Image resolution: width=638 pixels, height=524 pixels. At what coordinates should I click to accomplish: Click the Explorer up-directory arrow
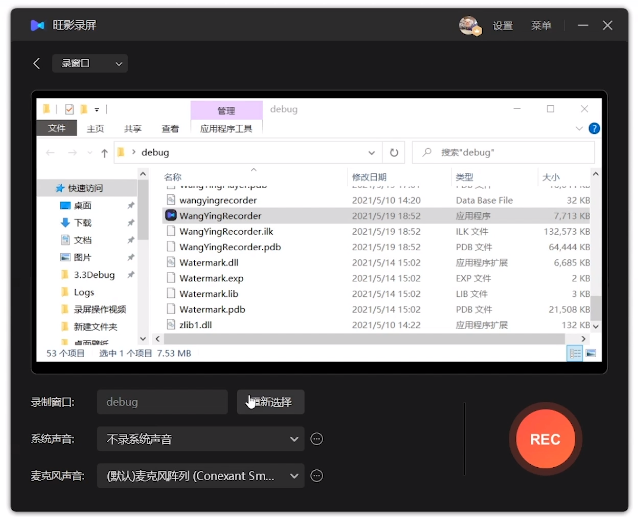(105, 153)
